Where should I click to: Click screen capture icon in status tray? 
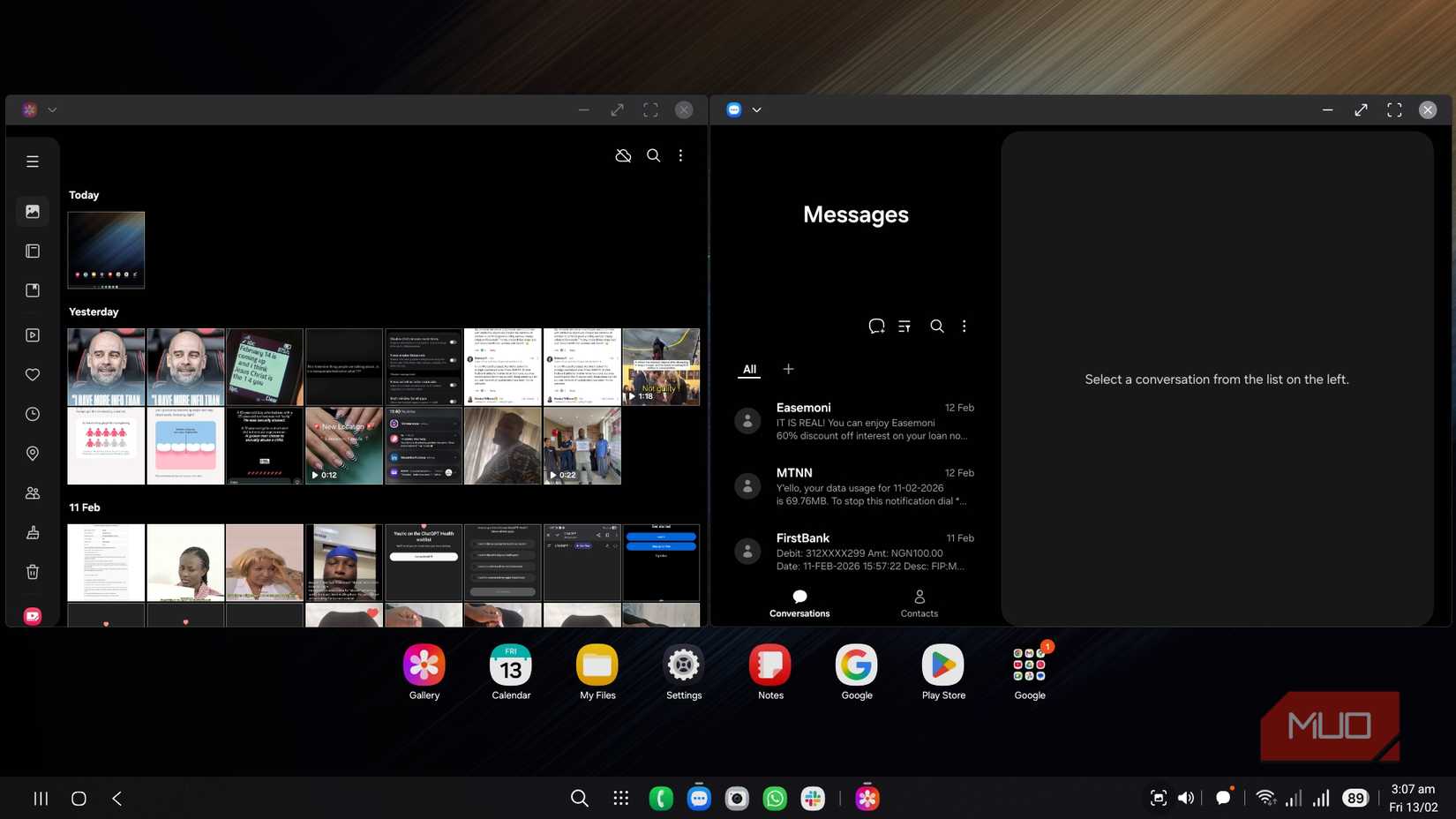[x=1159, y=799]
